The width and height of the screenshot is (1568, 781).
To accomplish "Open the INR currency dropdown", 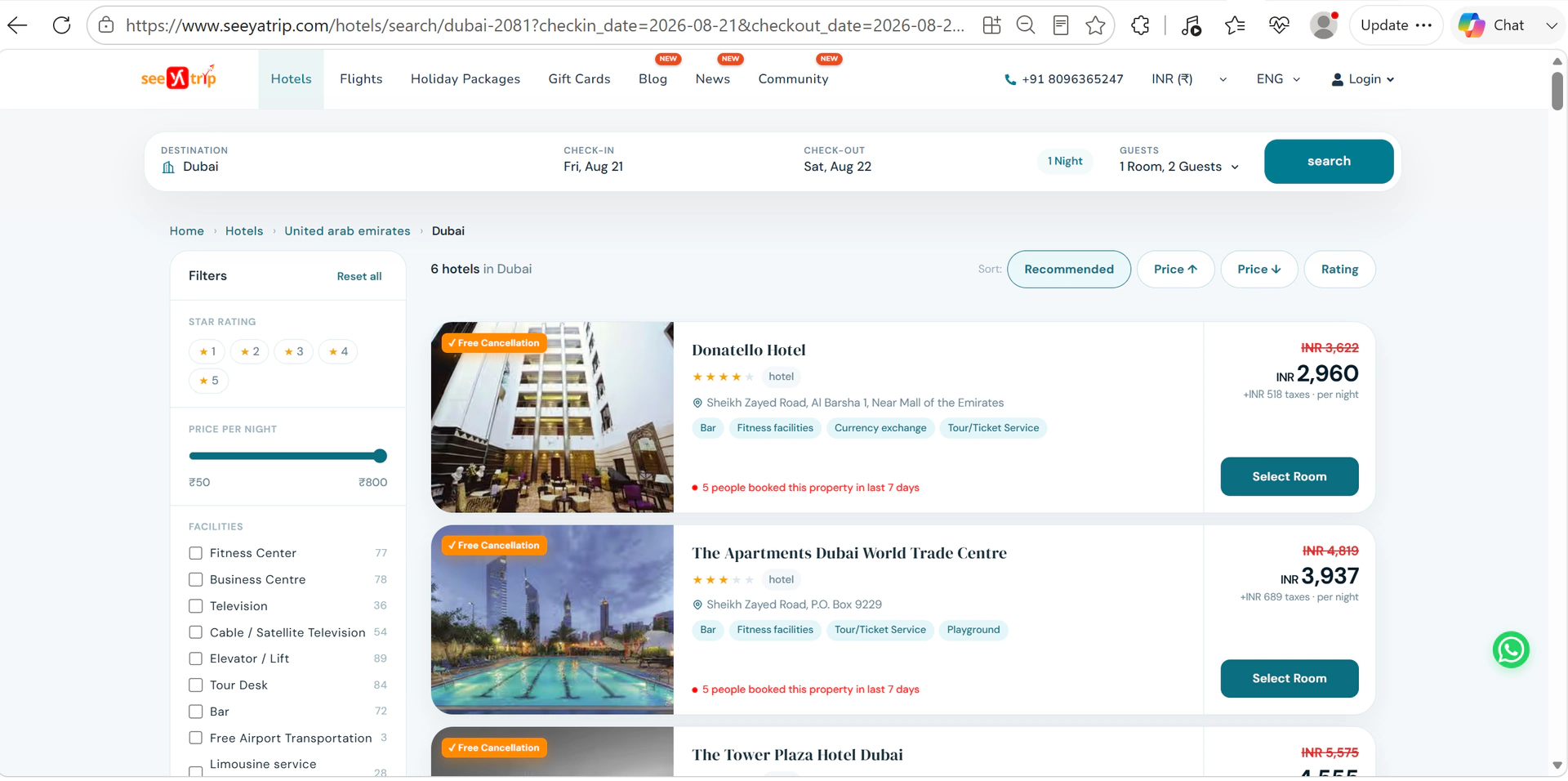I will coord(1189,79).
